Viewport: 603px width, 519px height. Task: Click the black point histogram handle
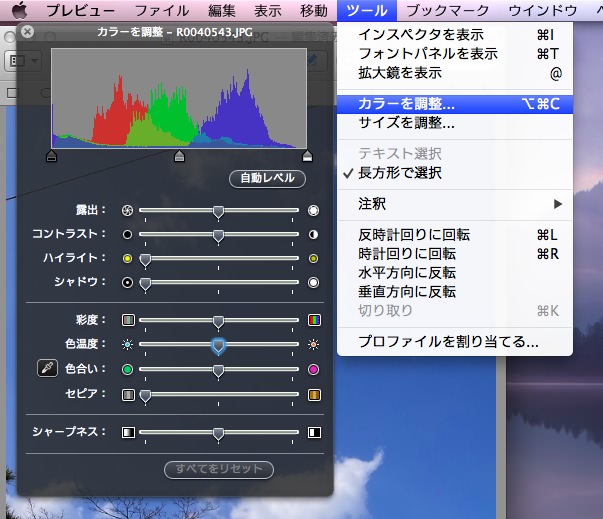[x=52, y=156]
